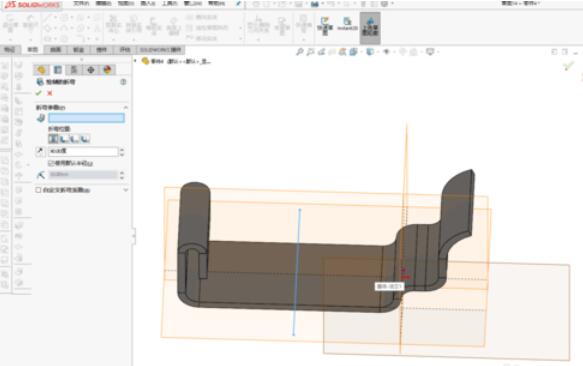Screen dimensions: 583x366
Task: Open Hide/Show Items in heads-up toolbar
Action: pos(386,52)
